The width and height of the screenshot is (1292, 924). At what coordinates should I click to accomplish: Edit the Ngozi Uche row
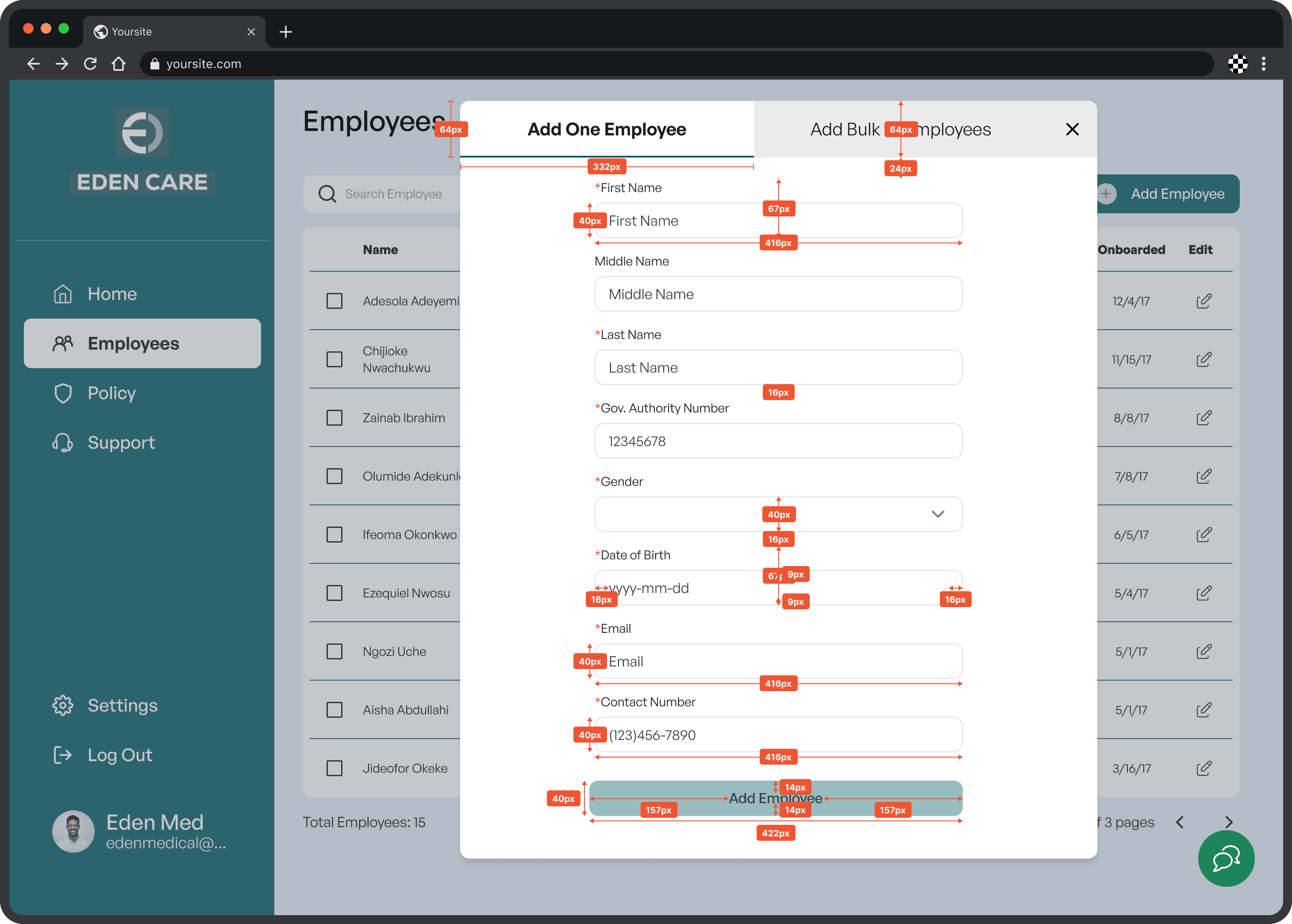[x=1204, y=651]
